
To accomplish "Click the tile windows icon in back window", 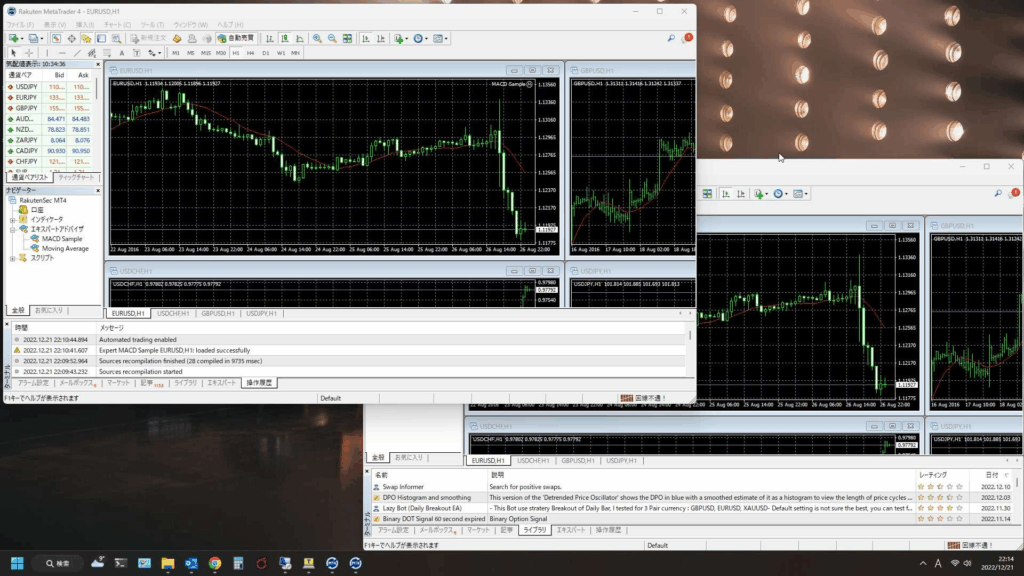I will click(x=707, y=194).
